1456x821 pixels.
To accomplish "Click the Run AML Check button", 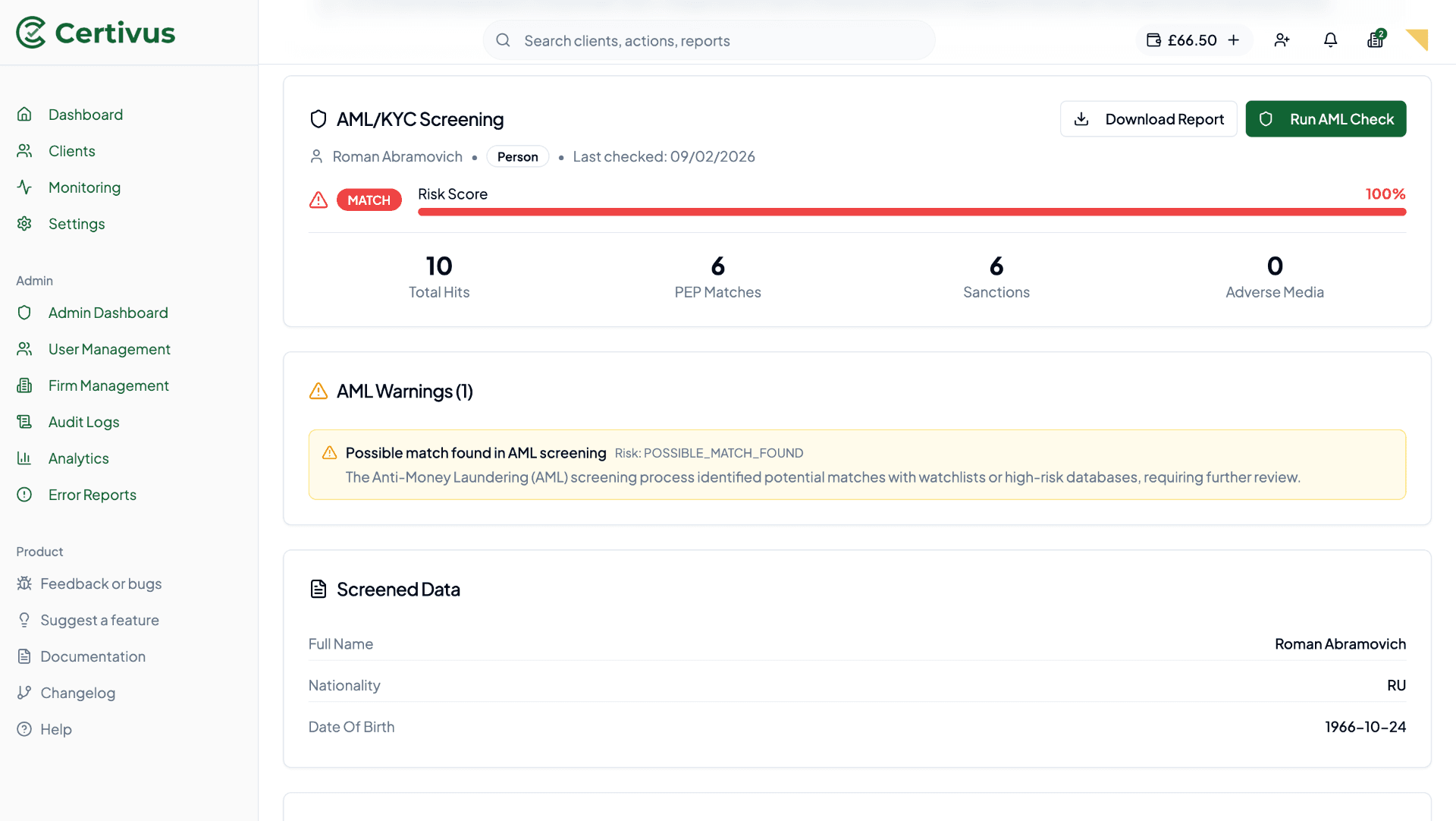I will click(x=1326, y=119).
